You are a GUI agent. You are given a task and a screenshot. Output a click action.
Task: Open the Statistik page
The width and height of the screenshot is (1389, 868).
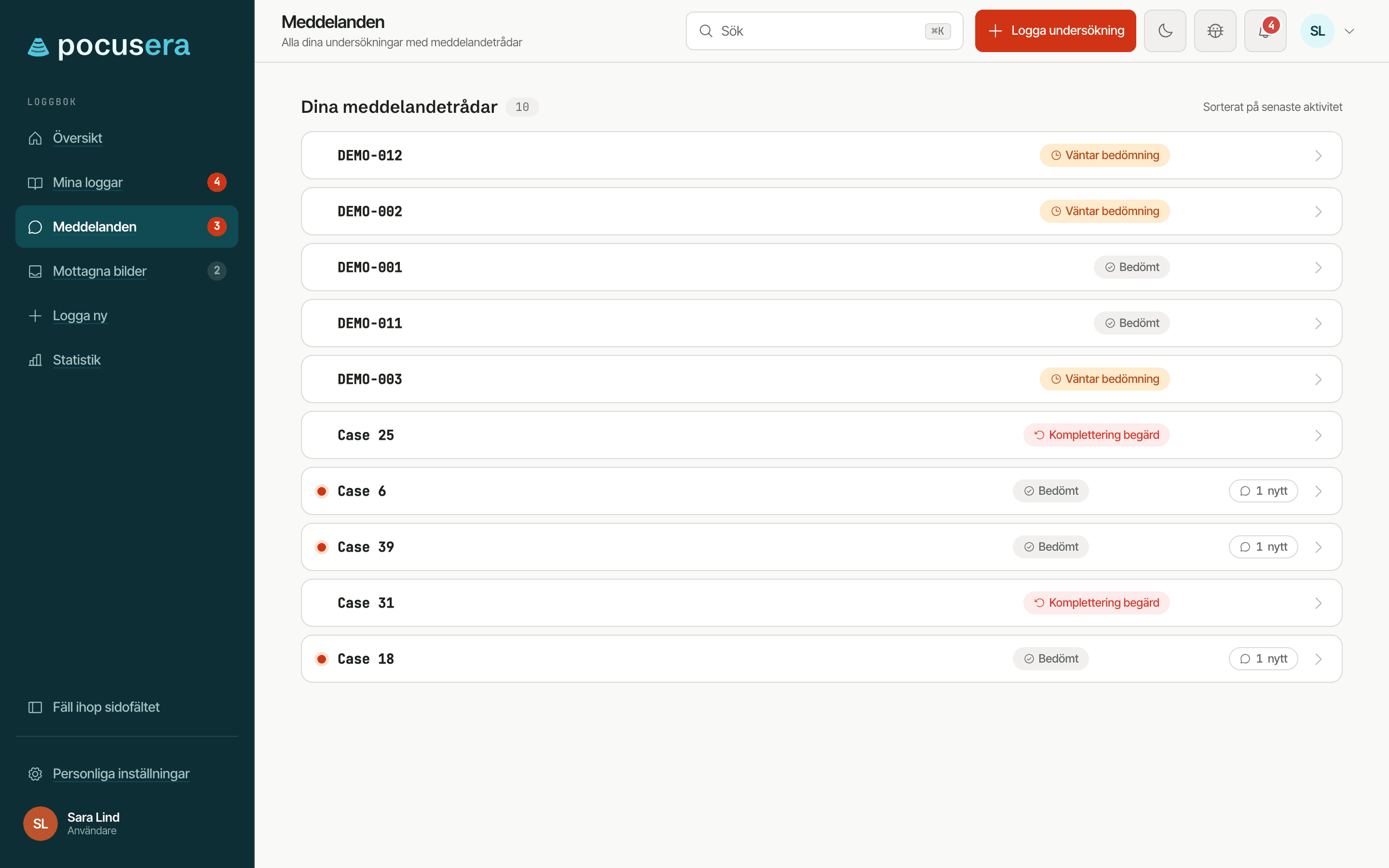point(126,360)
